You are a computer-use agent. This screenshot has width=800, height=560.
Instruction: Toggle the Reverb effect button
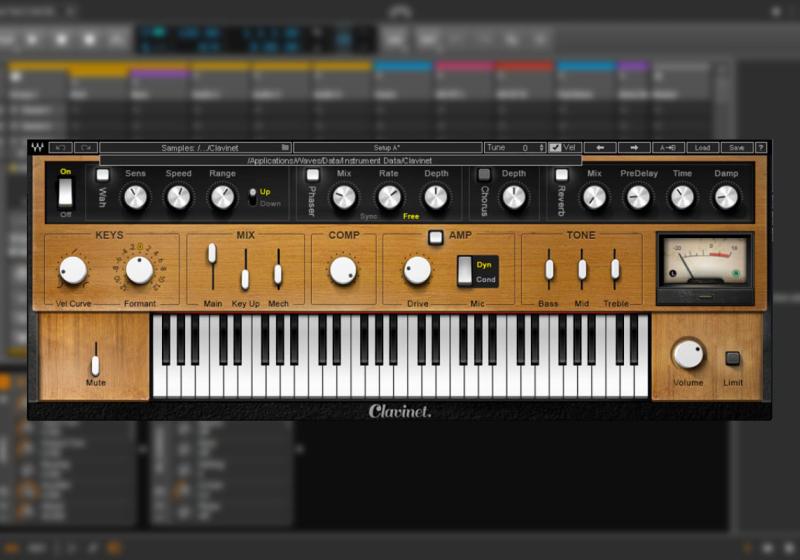(562, 175)
